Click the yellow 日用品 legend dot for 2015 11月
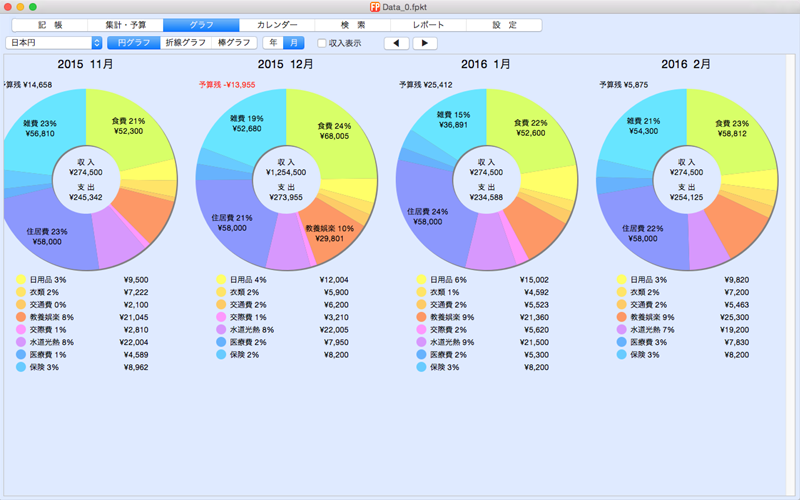The width and height of the screenshot is (800, 500). 22,281
